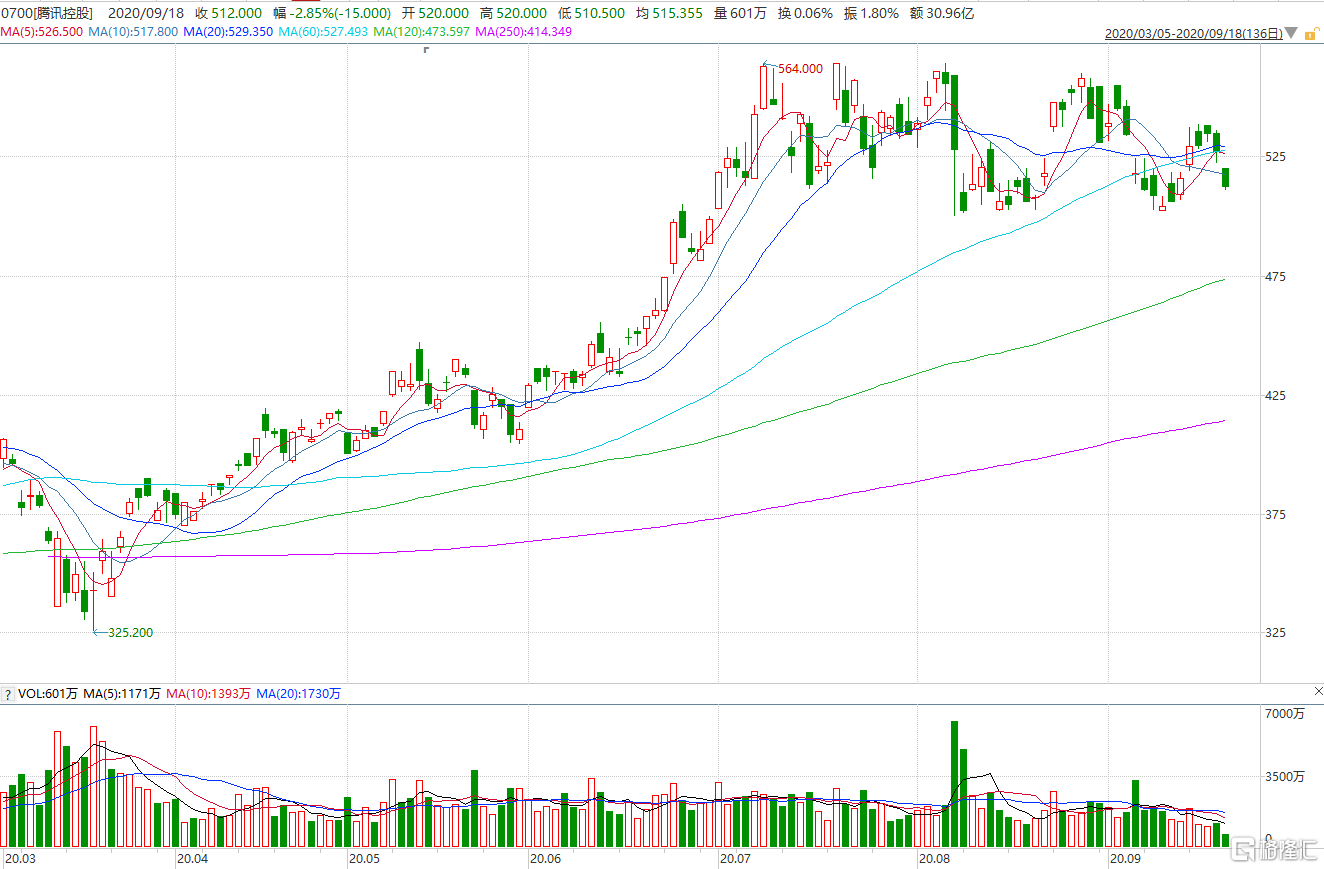Click the date 2020/09/18 in the header
Image resolution: width=1324 pixels, height=869 pixels.
coord(144,13)
